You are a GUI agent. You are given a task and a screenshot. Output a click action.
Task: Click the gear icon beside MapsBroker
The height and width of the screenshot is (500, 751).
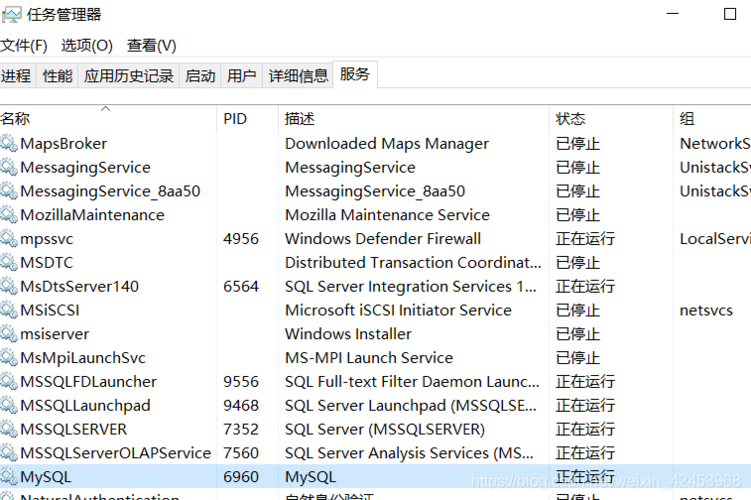click(x=9, y=143)
